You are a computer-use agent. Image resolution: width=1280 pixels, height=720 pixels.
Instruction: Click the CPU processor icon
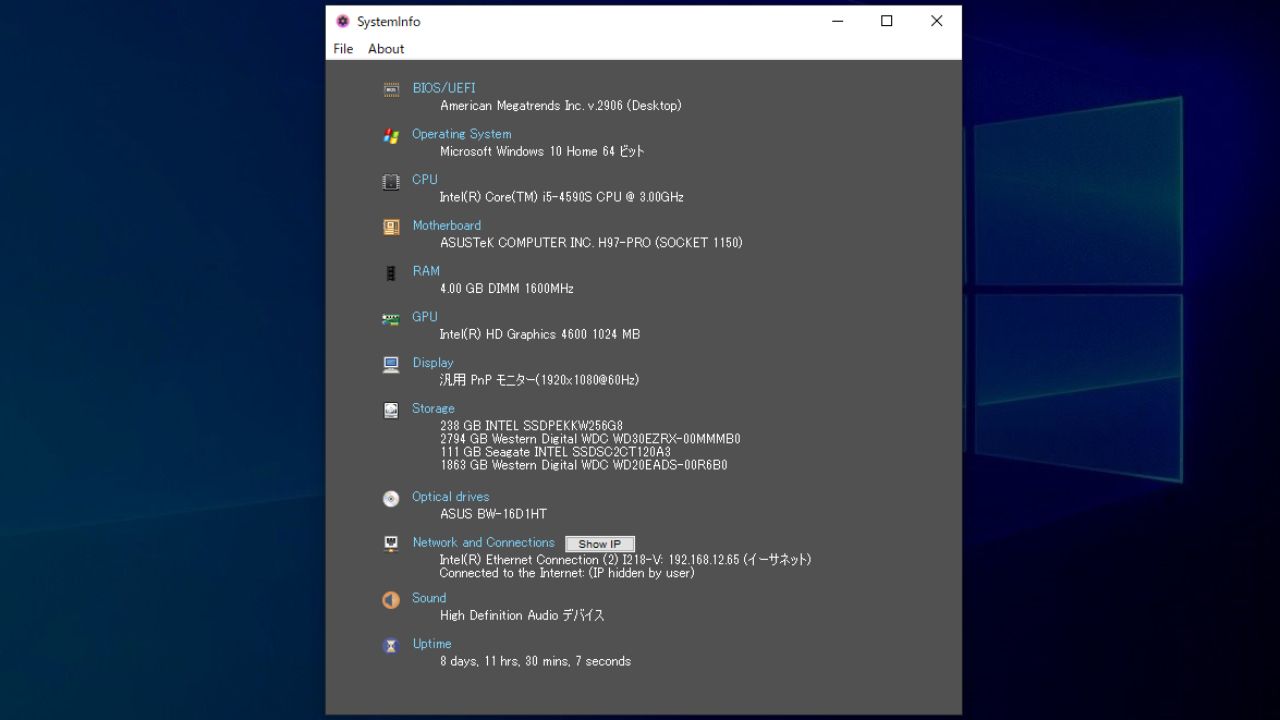[391, 182]
